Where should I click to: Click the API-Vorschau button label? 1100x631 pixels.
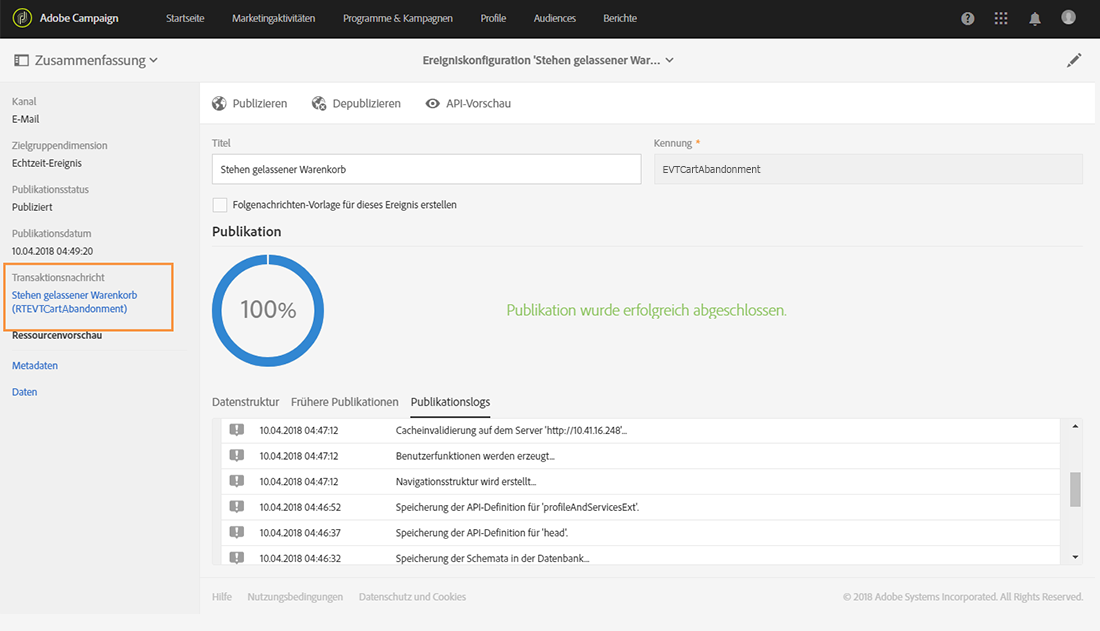[478, 104]
